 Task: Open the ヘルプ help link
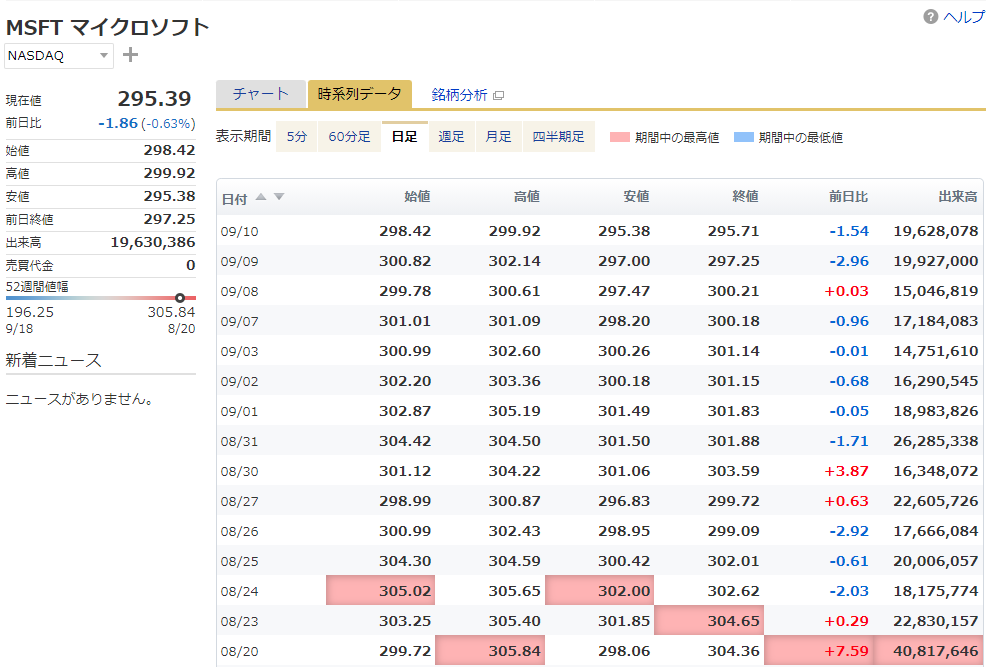pos(964,17)
